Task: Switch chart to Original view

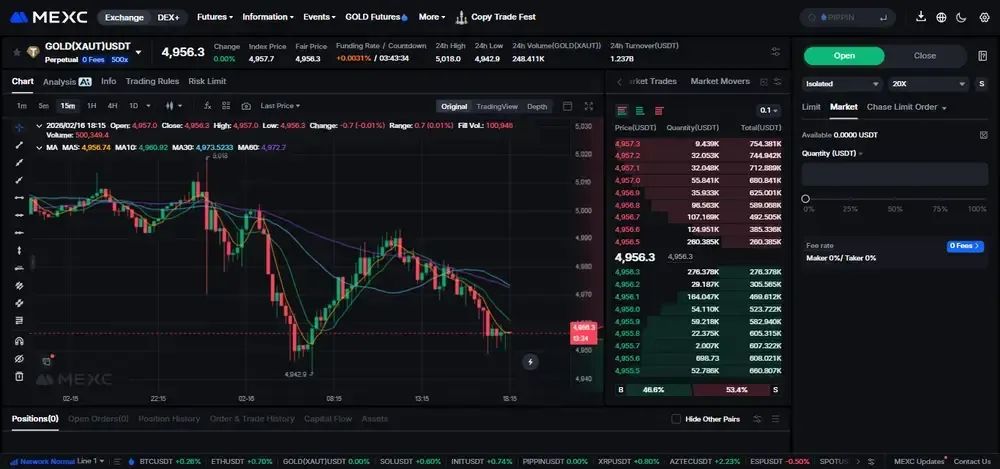Action: pyautogui.click(x=454, y=107)
